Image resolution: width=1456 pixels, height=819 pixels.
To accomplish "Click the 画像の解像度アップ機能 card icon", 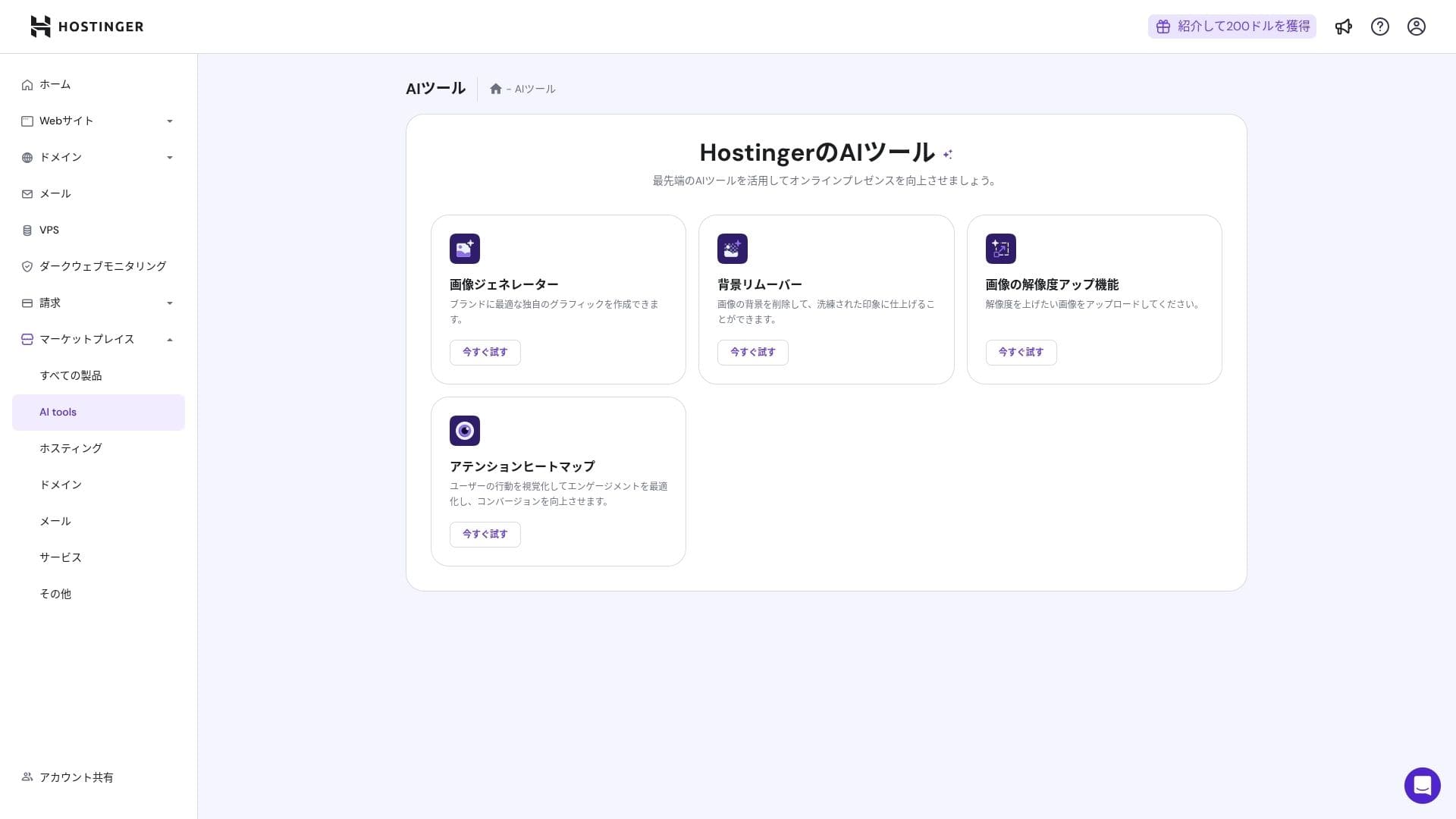I will point(1000,249).
